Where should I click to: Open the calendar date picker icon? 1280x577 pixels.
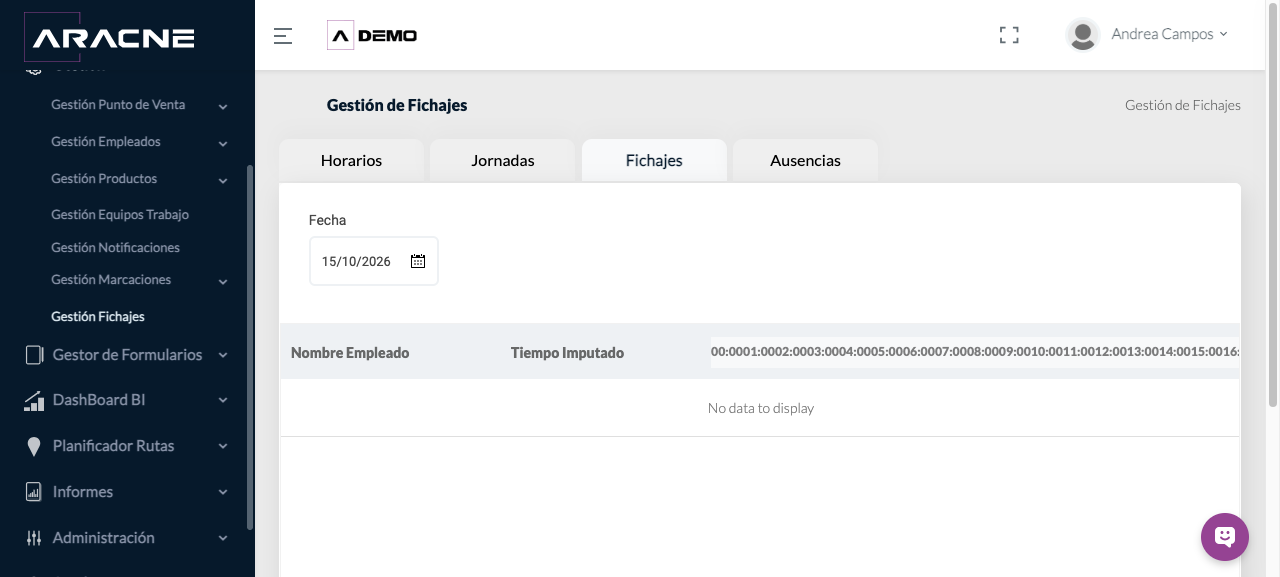(418, 261)
